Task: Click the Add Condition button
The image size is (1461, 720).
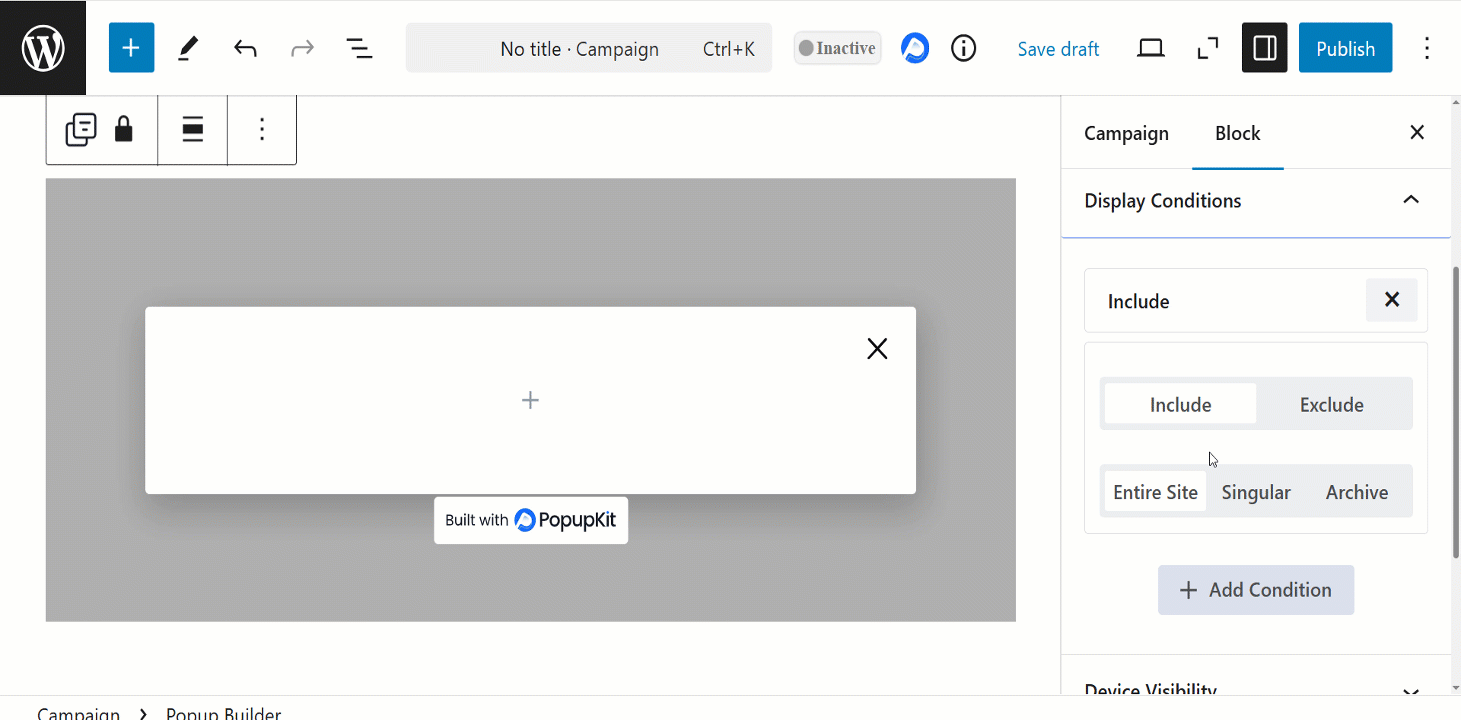Action: point(1256,590)
